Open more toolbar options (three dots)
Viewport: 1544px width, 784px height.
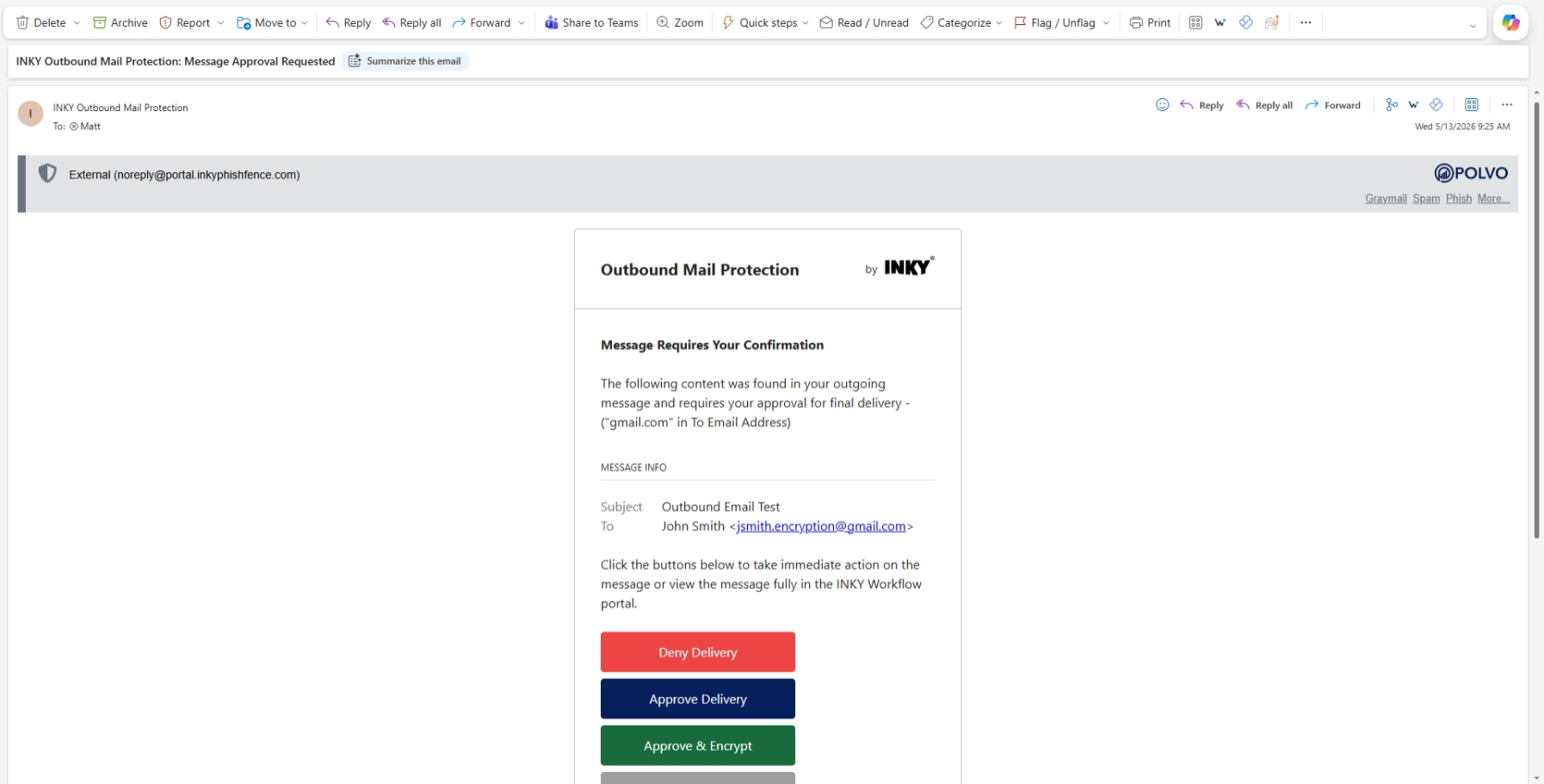point(1306,22)
